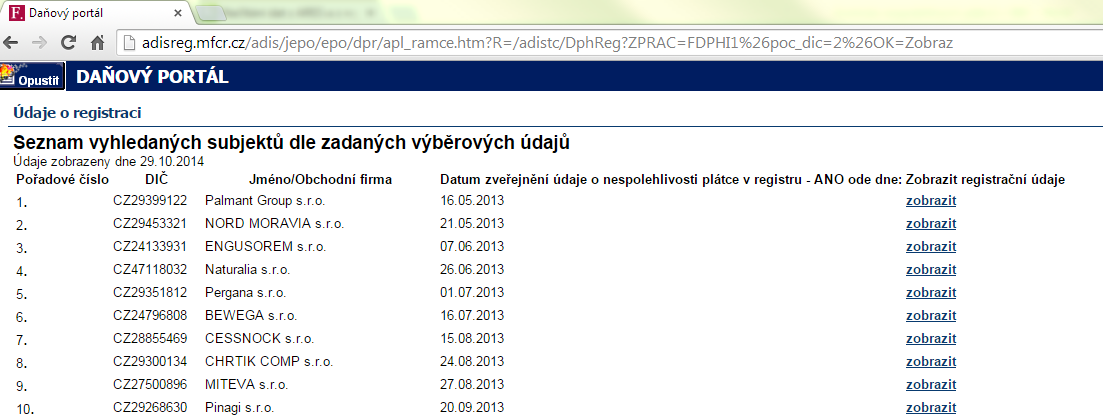Click the company name CESSNOCK s.r.o.
This screenshot has height=420, width=1103.
click(260, 339)
